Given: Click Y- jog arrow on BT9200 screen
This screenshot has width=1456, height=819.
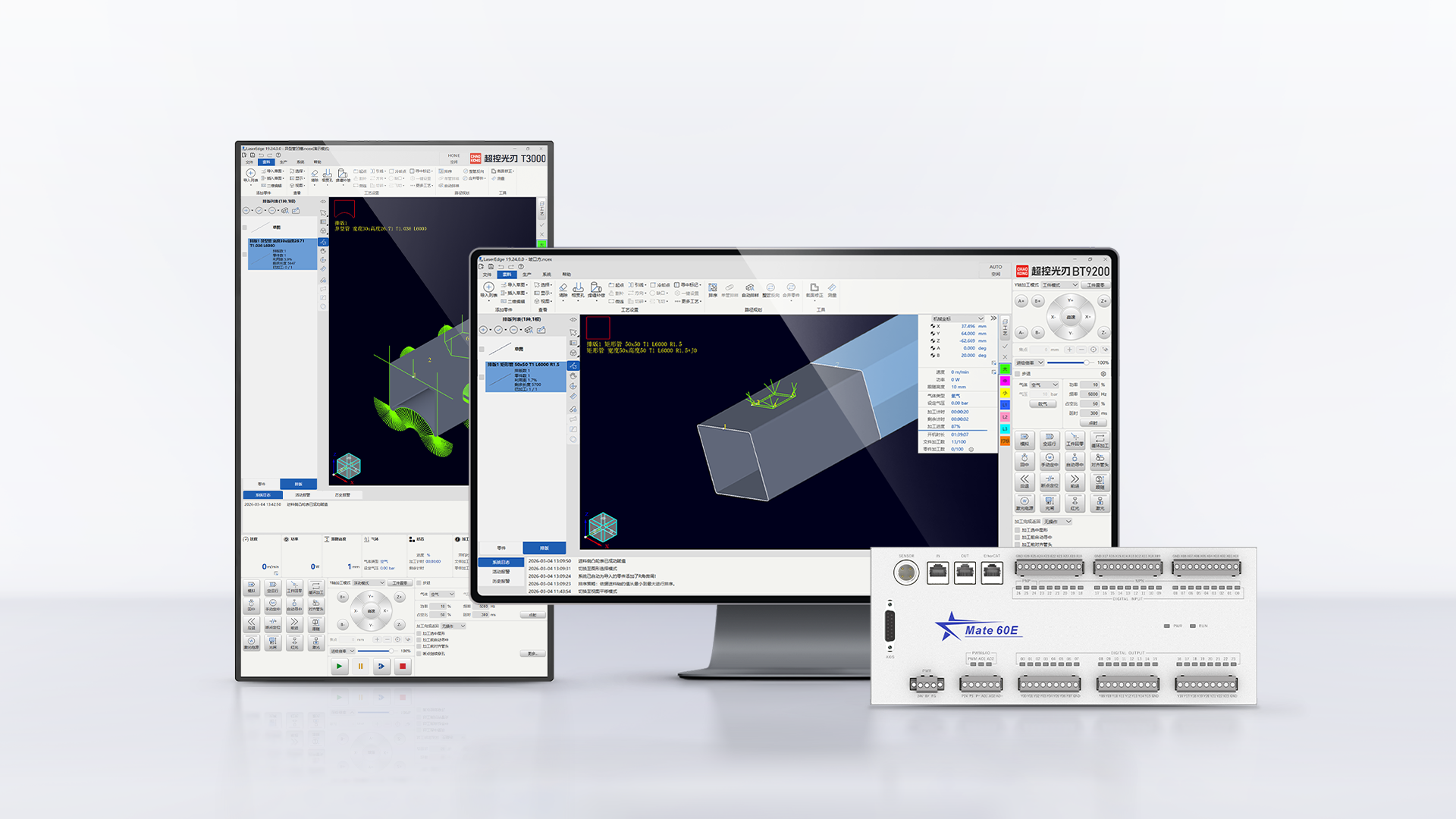Looking at the screenshot, I should tap(1071, 334).
